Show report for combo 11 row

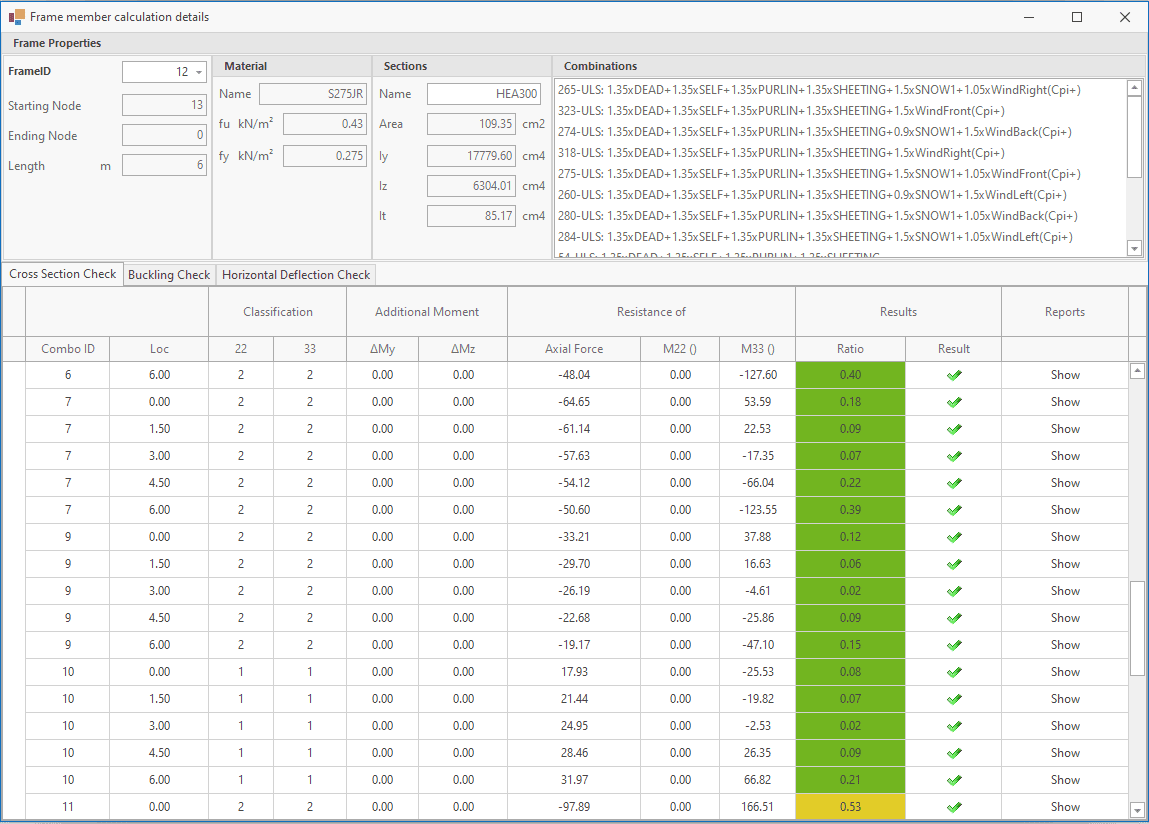(1065, 807)
